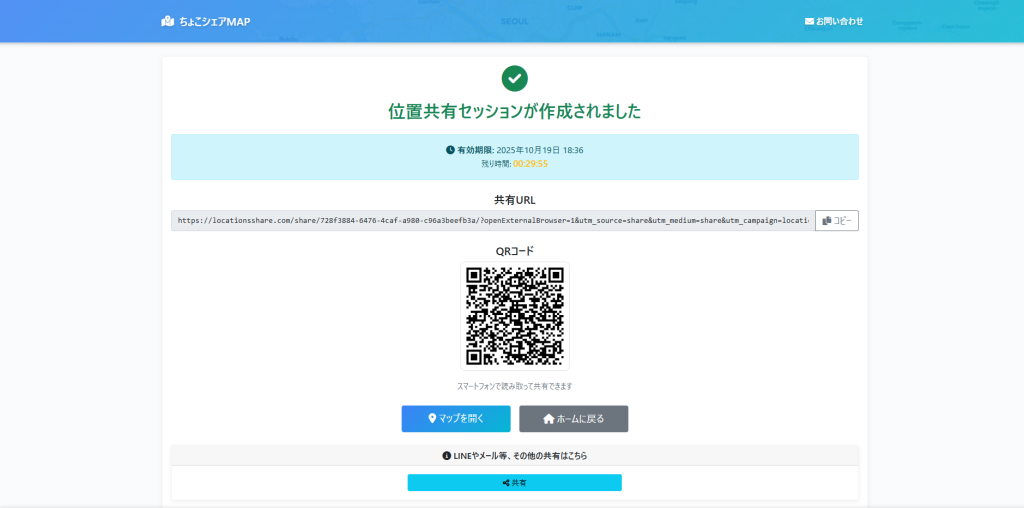Click the 00:29:55 remaining time countdown
This screenshot has width=1024, height=508.
[530, 163]
